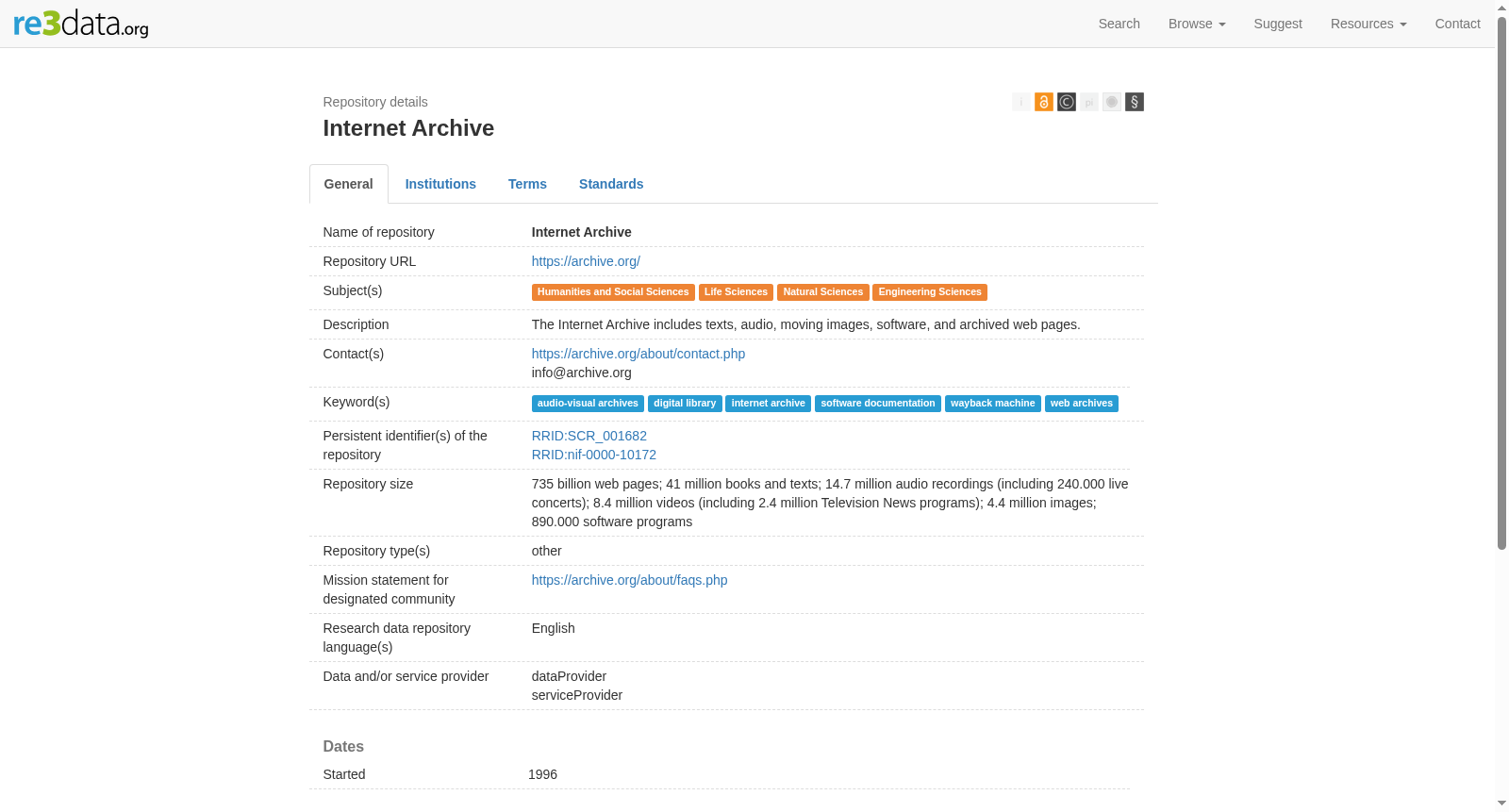Open the Browse dropdown in the navbar
The width and height of the screenshot is (1509, 812).
coord(1197,24)
